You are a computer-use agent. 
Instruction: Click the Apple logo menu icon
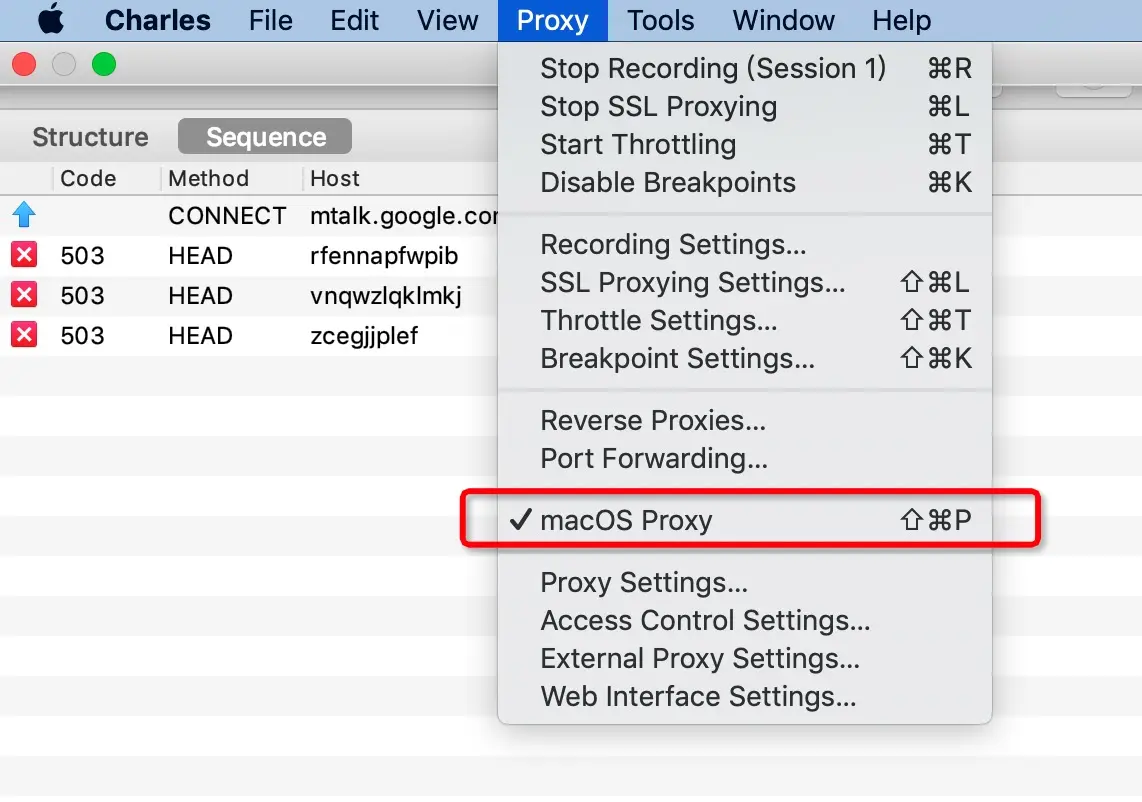(x=50, y=20)
